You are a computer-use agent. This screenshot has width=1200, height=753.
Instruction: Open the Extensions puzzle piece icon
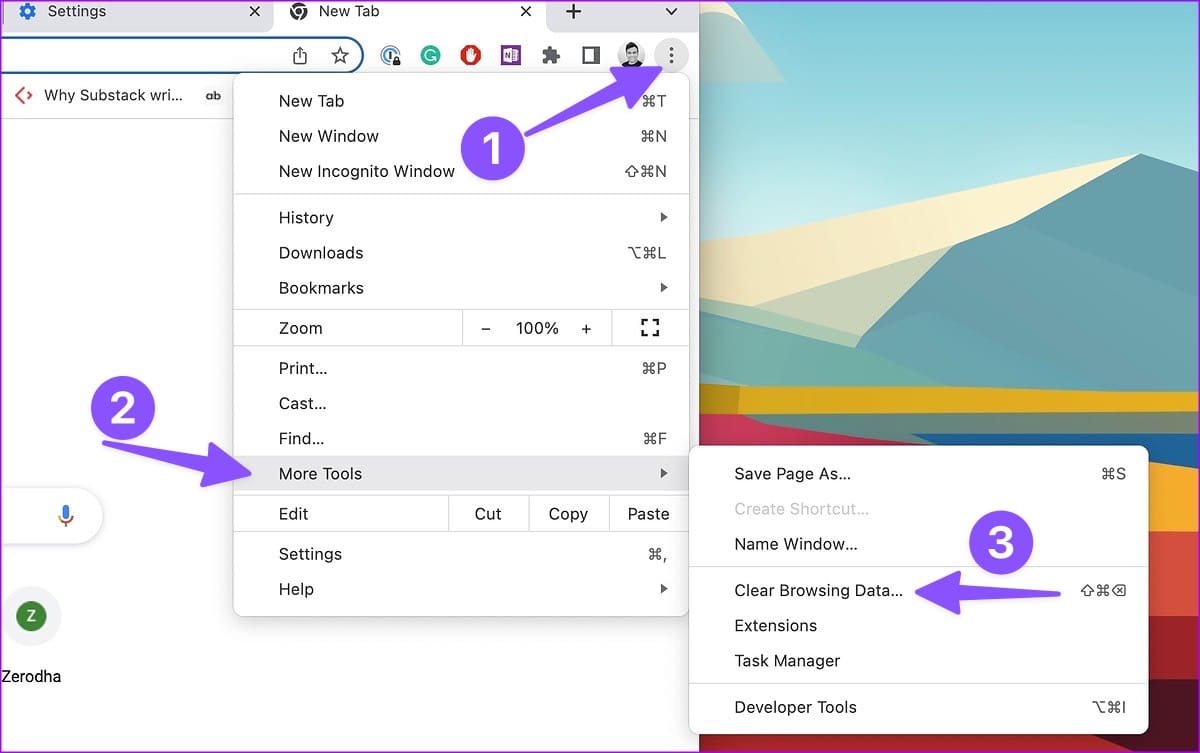tap(550, 56)
